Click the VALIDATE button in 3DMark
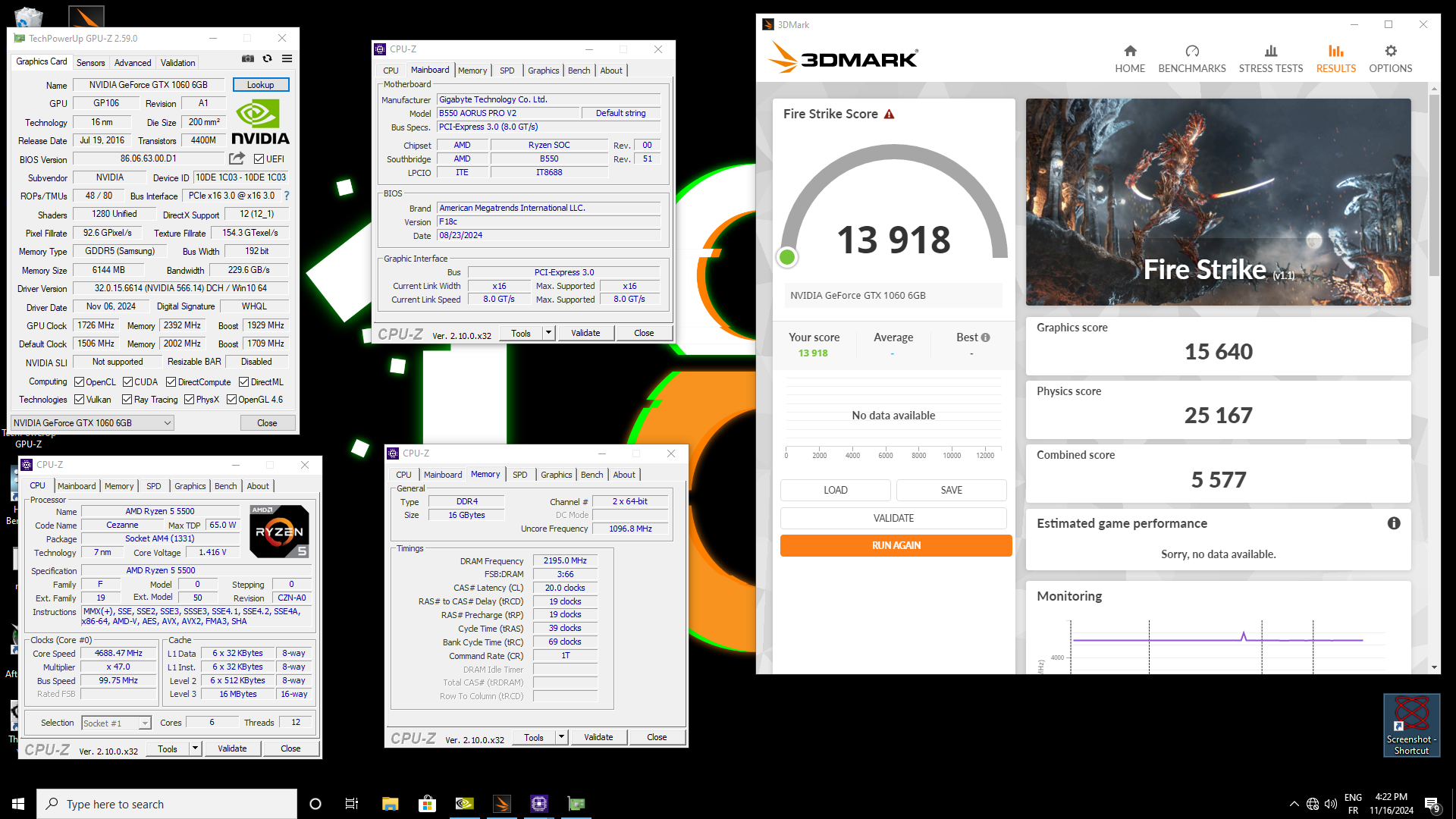Viewport: 1456px width, 819px height. click(894, 518)
